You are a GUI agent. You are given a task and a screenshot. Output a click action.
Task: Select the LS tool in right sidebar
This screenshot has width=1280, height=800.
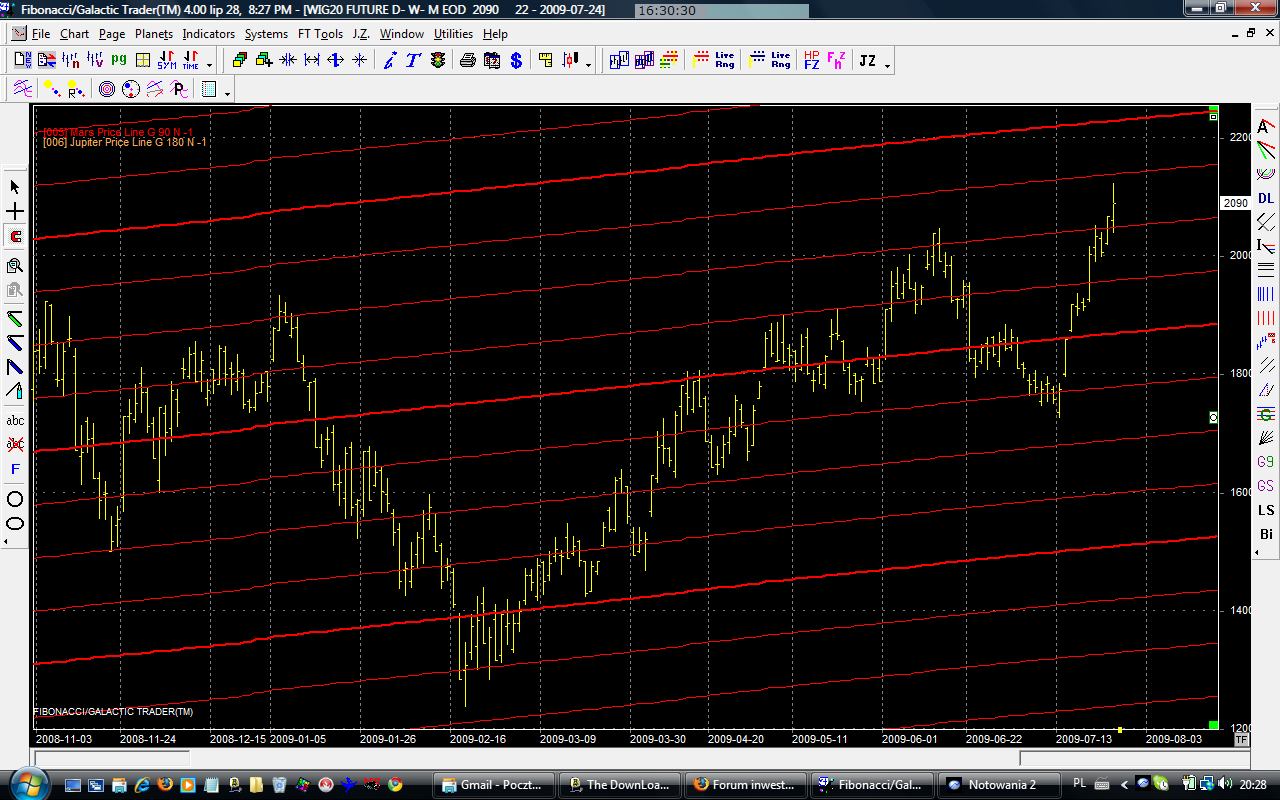[1266, 510]
